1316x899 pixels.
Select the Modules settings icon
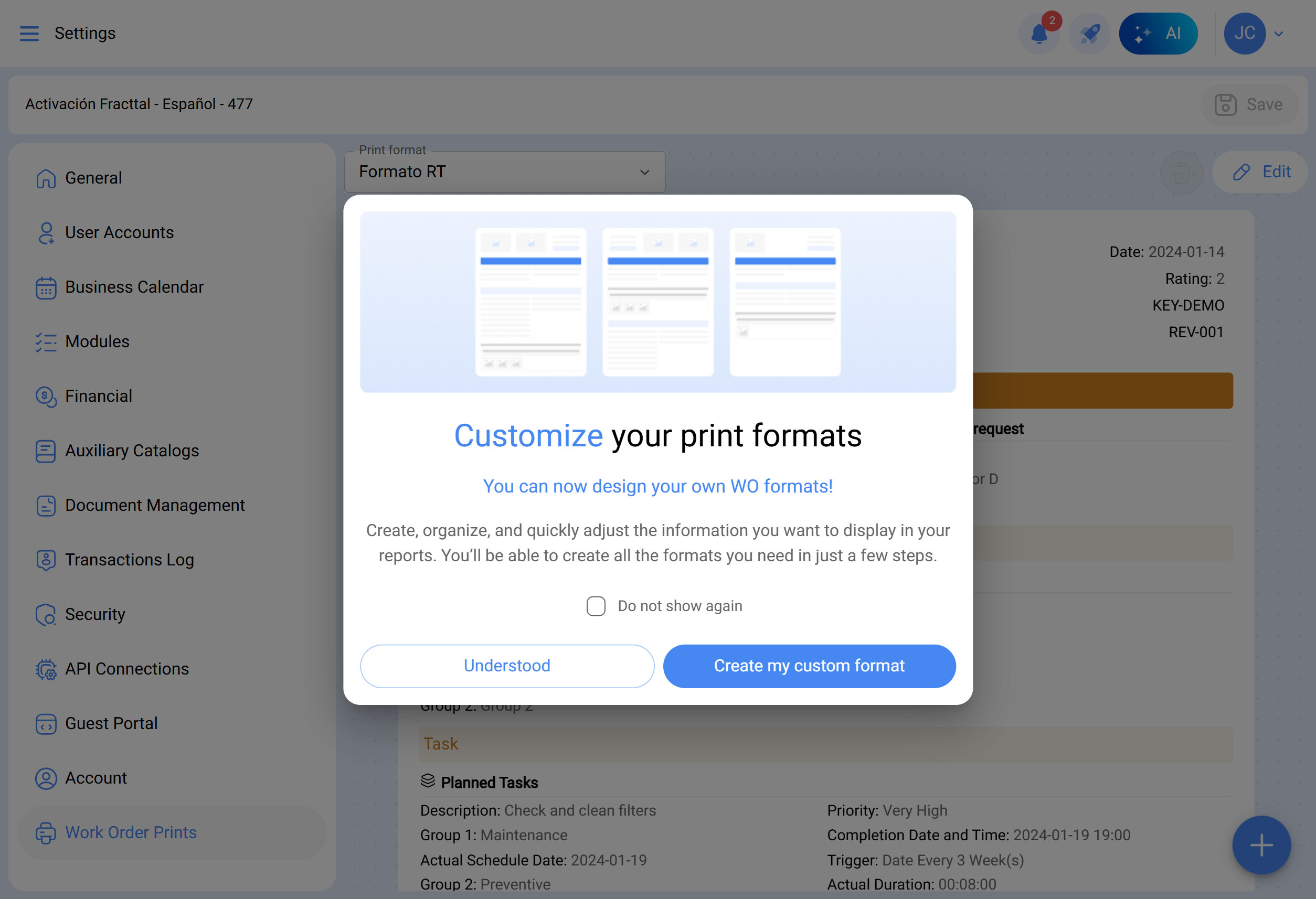pyautogui.click(x=45, y=343)
